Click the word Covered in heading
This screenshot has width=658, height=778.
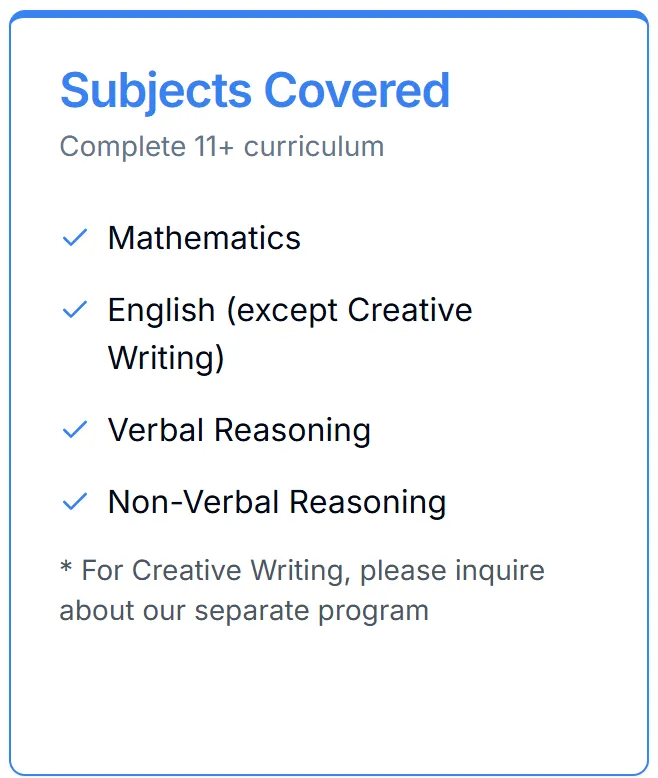click(357, 90)
